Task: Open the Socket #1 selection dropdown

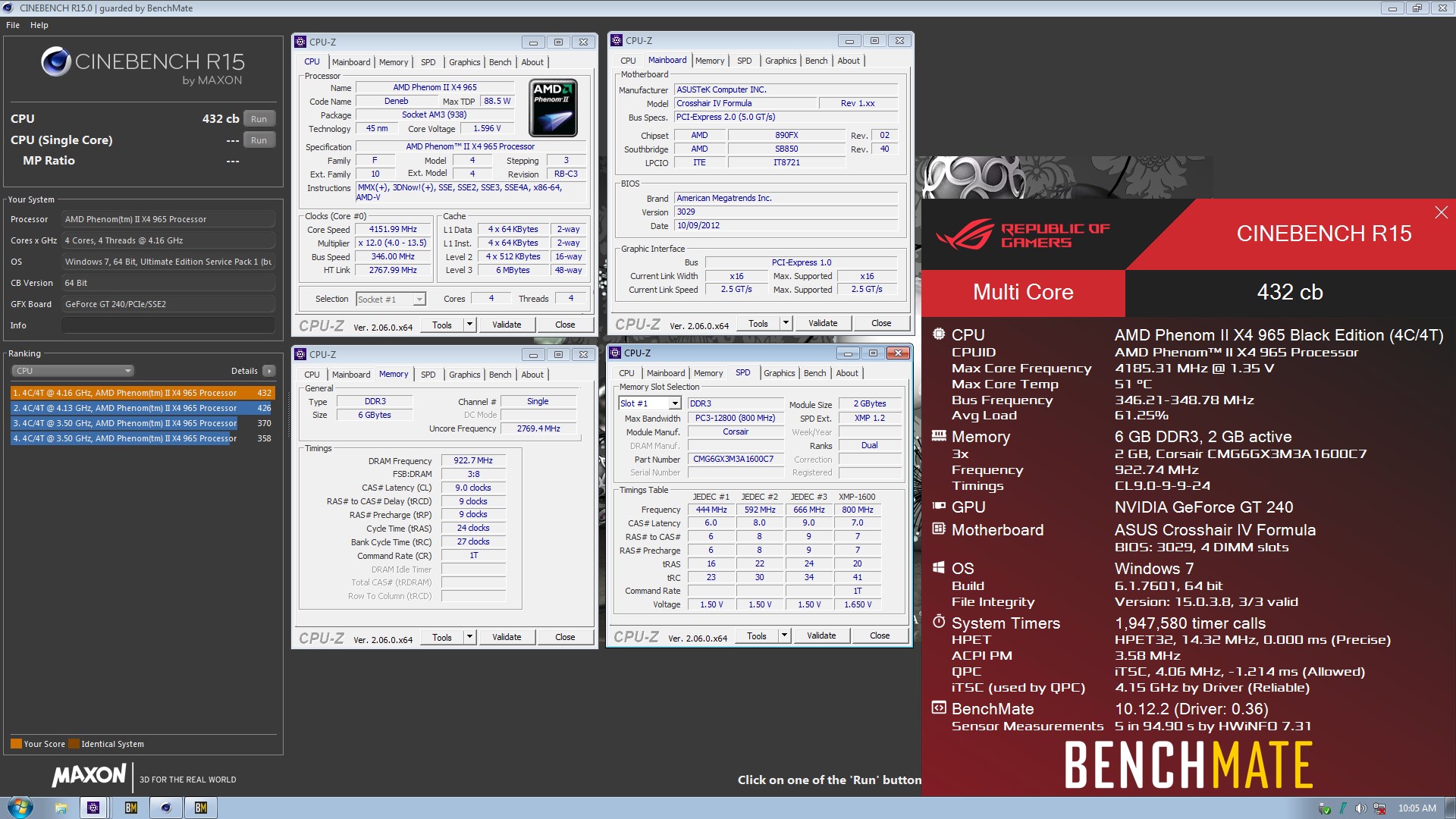Action: (391, 299)
